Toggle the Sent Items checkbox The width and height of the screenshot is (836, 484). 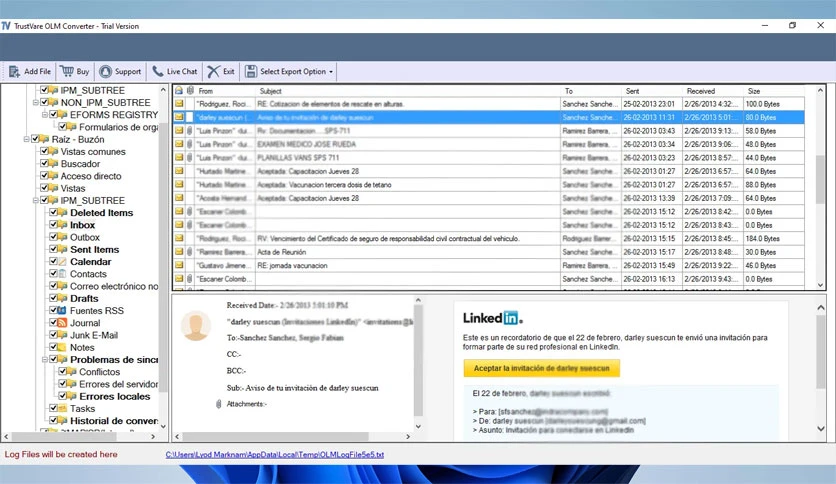[x=53, y=248]
